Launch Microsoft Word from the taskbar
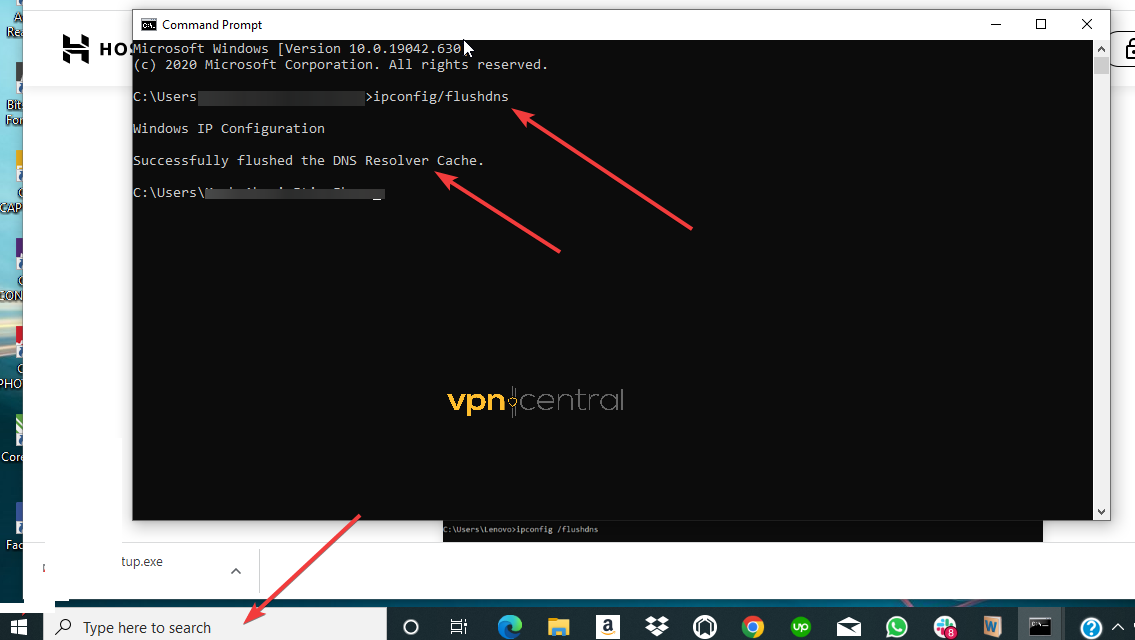 992,627
